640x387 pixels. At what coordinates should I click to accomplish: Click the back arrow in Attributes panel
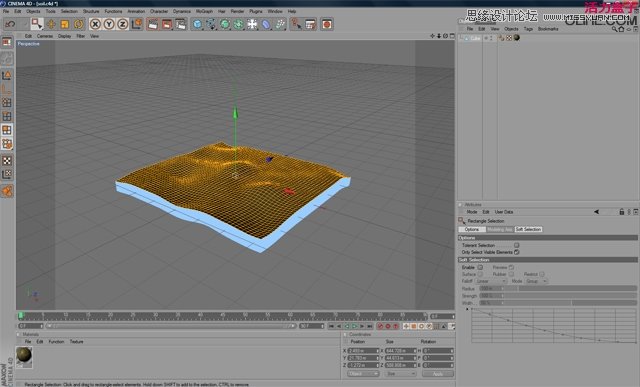coord(596,212)
